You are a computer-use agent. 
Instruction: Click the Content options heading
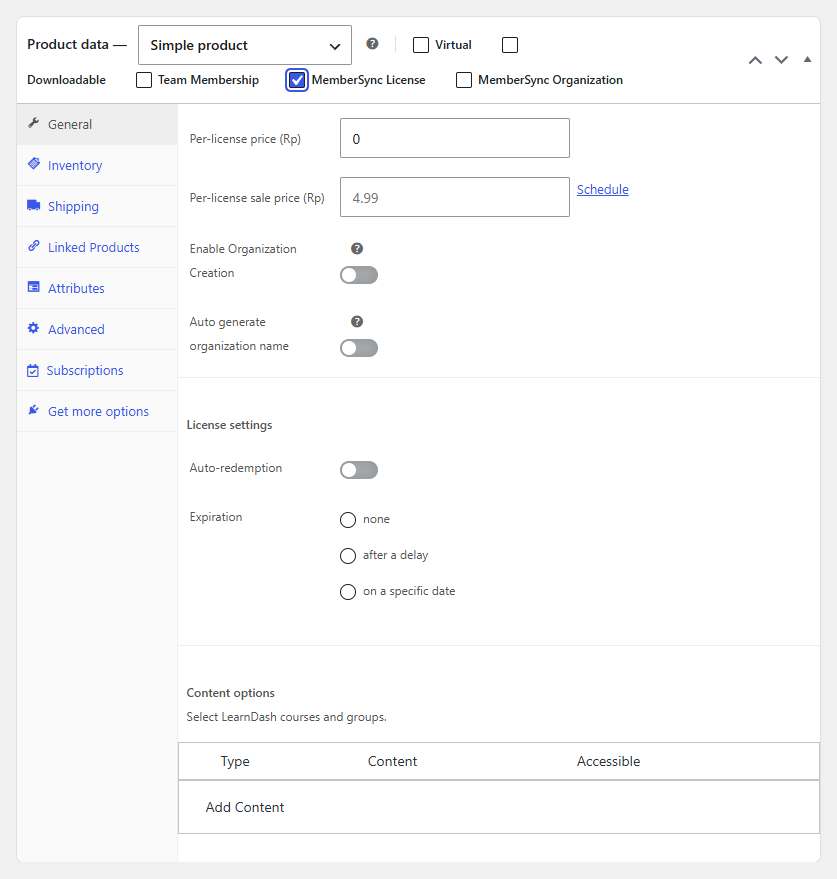point(230,693)
